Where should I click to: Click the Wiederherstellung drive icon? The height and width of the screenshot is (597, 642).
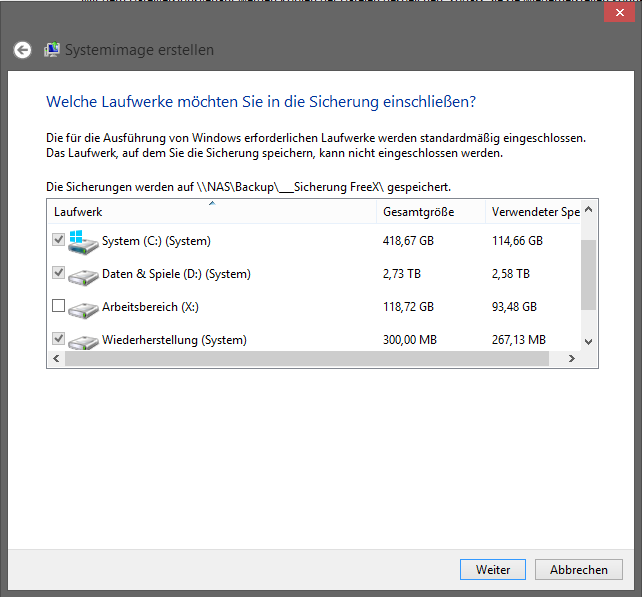pyautogui.click(x=83, y=342)
